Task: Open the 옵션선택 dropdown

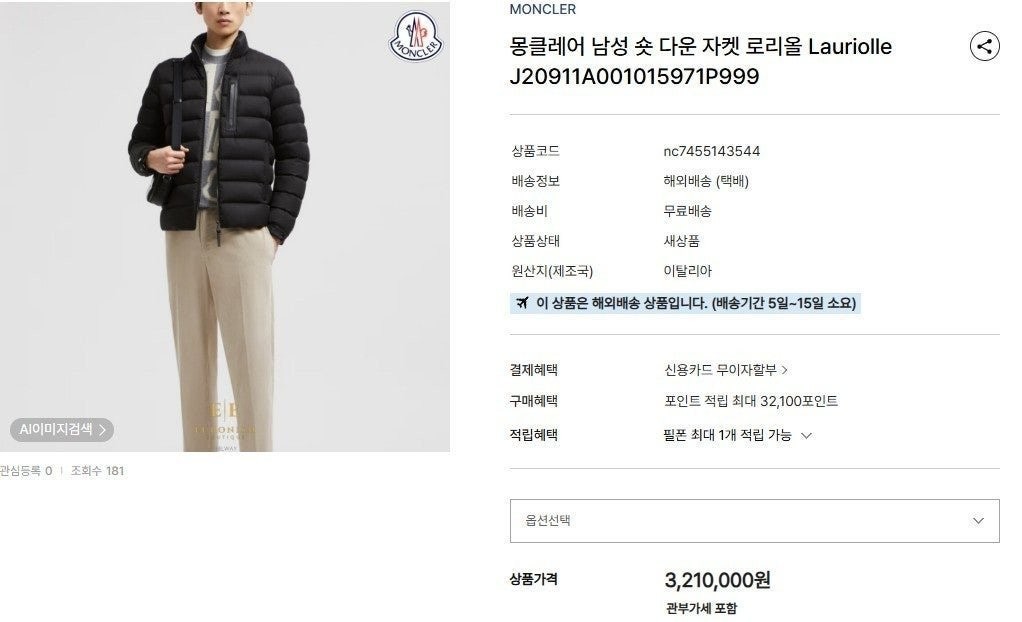Action: 754,521
